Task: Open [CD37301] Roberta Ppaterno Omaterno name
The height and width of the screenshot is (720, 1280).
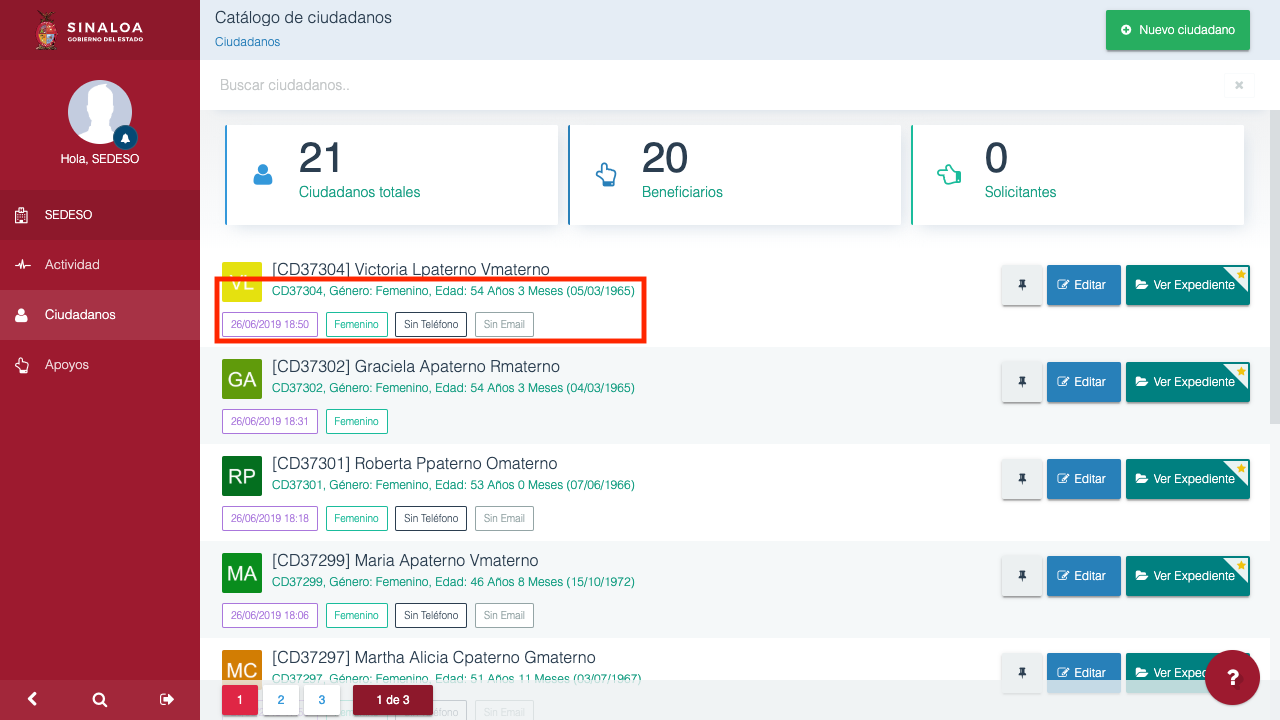Action: [x=415, y=464]
